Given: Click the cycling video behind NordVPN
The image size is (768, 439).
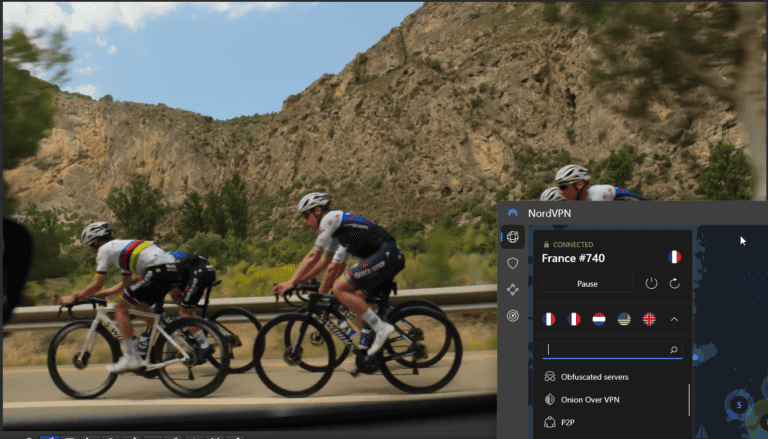Looking at the screenshot, I should pyautogui.click(x=250, y=216).
